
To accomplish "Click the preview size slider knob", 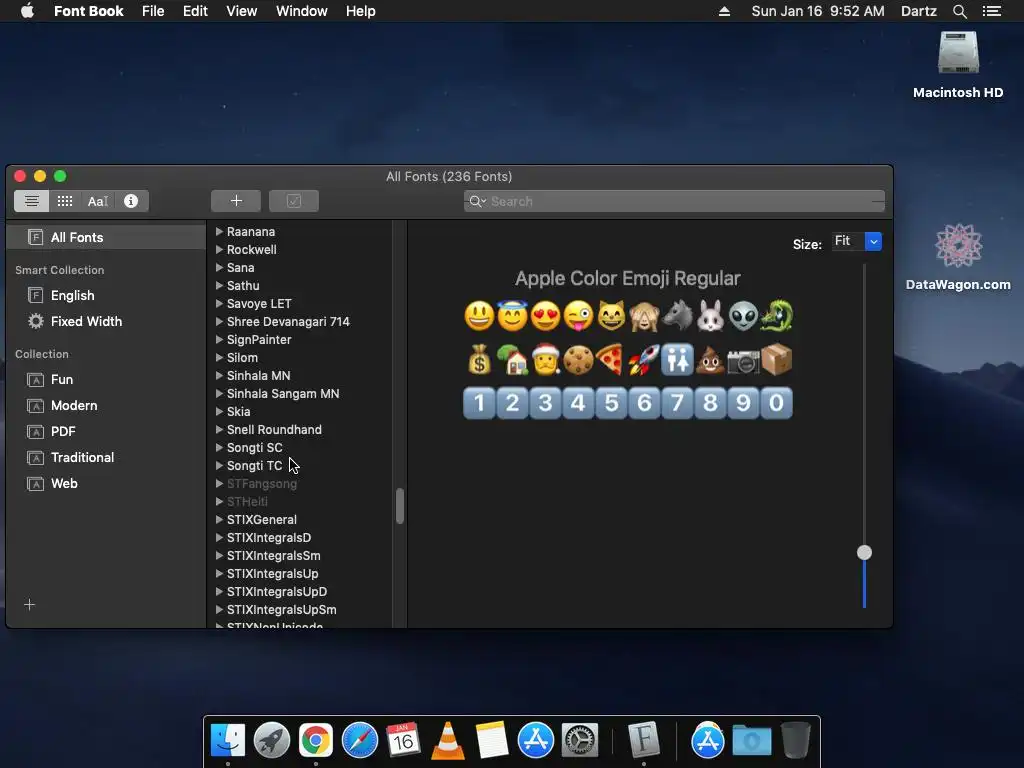I will (864, 552).
